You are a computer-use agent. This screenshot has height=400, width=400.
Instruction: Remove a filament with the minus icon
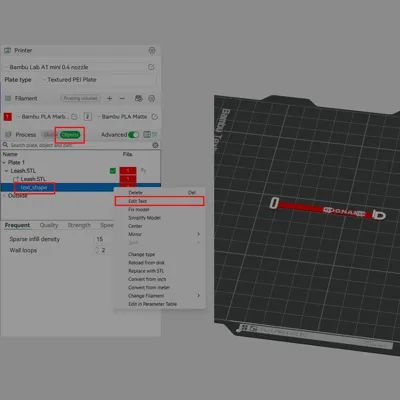122,98
